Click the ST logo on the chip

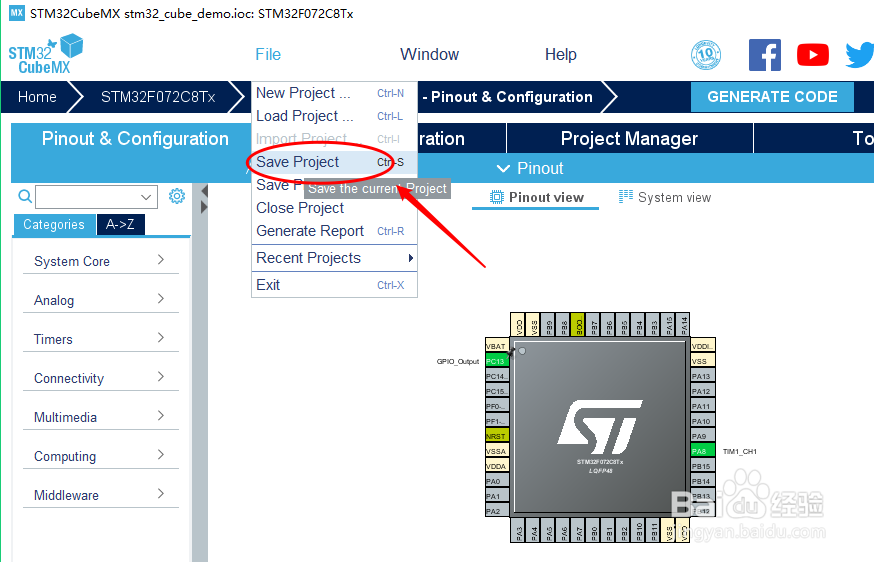coord(600,426)
